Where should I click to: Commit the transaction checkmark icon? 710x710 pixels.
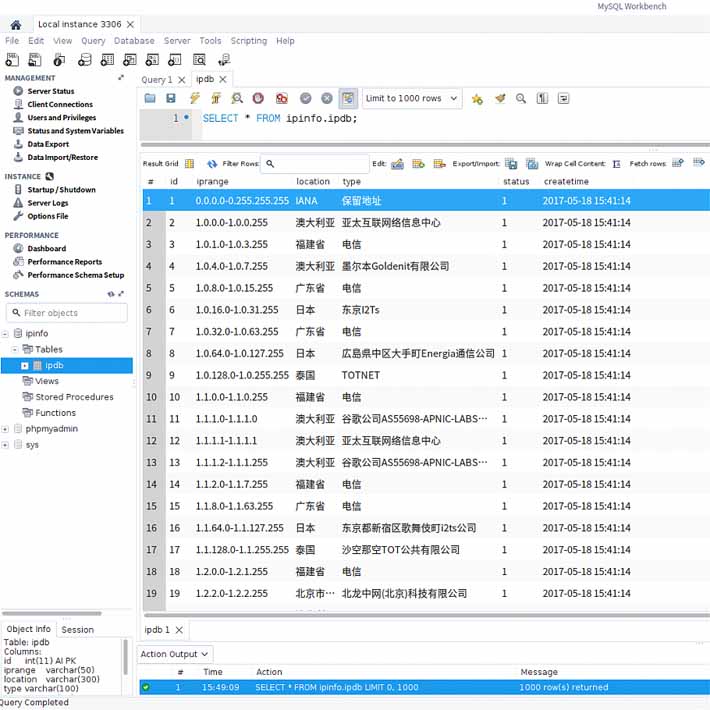(x=306, y=98)
